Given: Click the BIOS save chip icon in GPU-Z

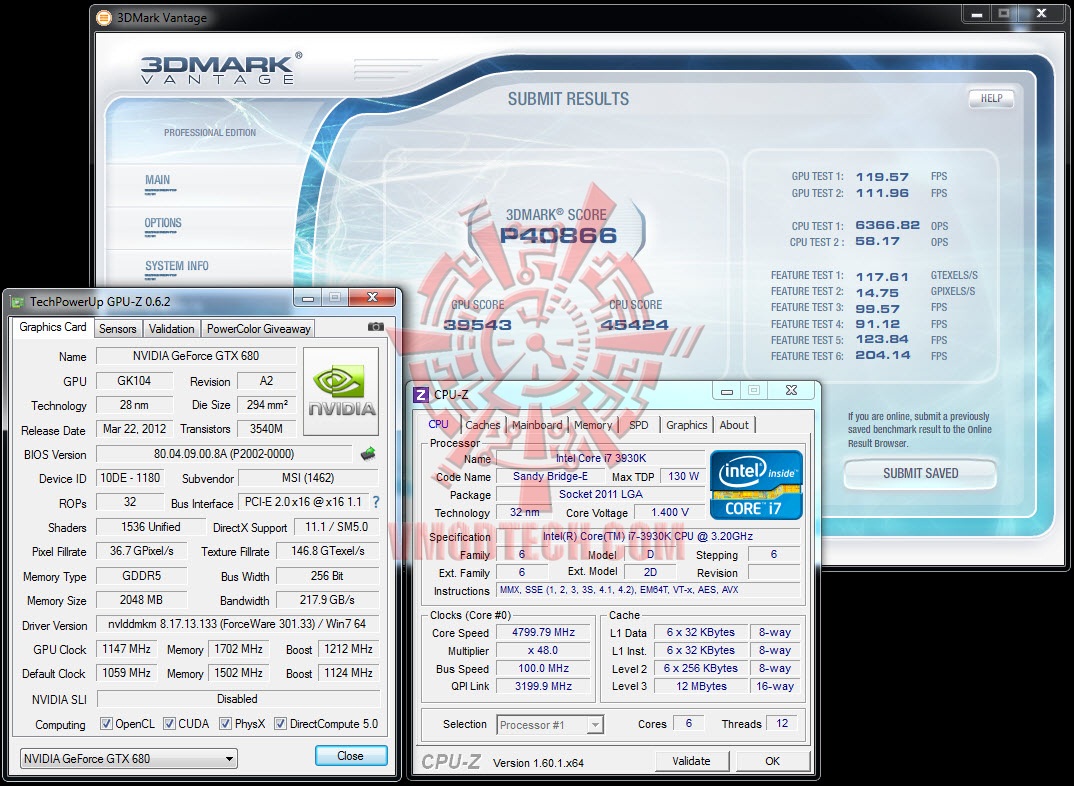Looking at the screenshot, I should click(x=368, y=453).
